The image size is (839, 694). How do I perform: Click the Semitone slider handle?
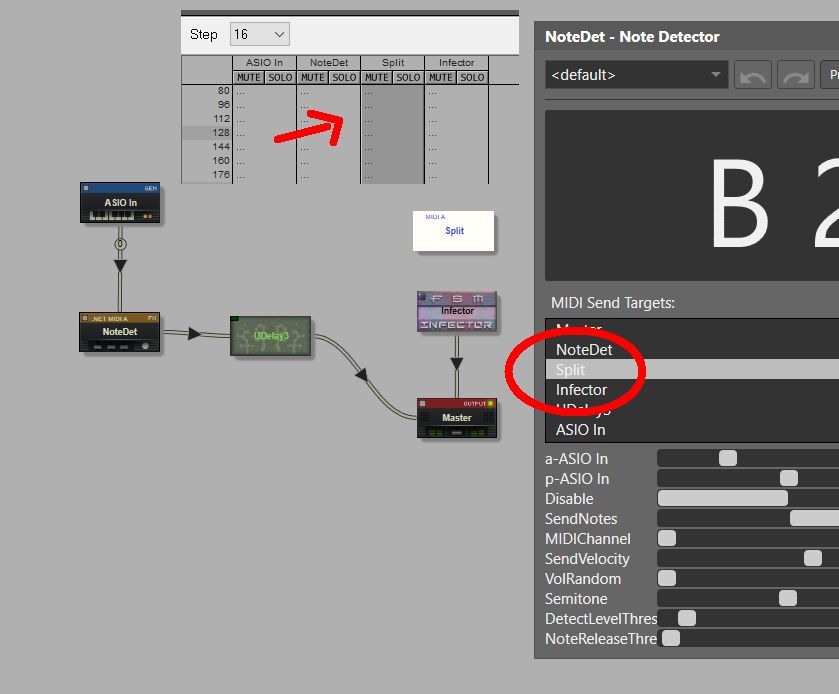(787, 598)
